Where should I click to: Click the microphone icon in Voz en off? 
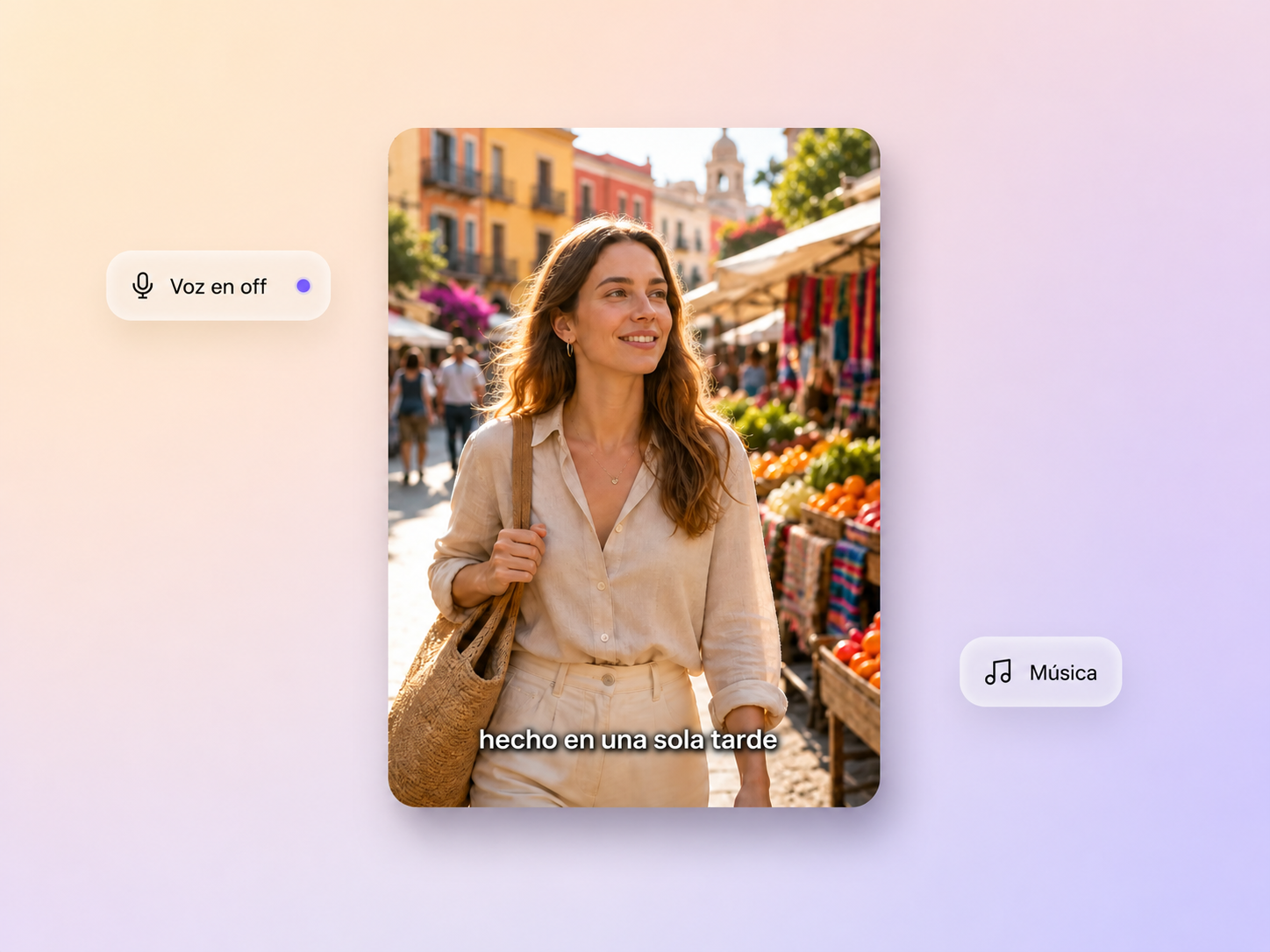tap(143, 286)
